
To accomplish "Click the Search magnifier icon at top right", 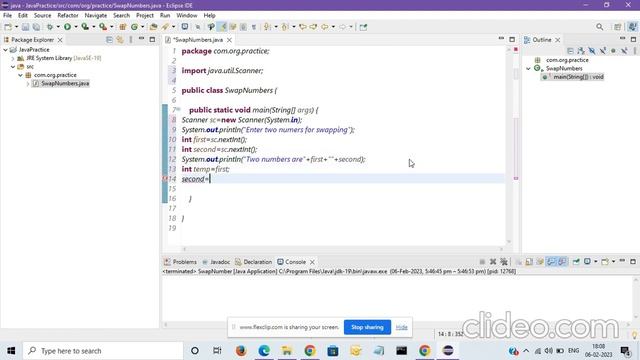I will coord(599,27).
